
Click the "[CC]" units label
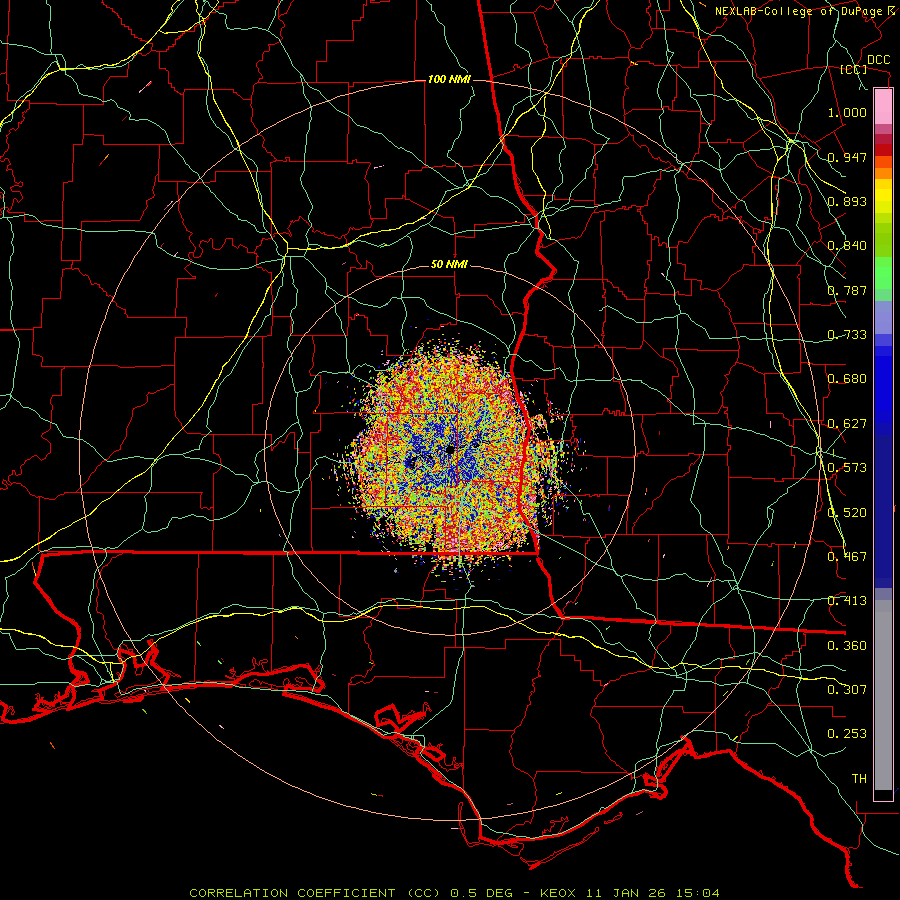(x=853, y=69)
